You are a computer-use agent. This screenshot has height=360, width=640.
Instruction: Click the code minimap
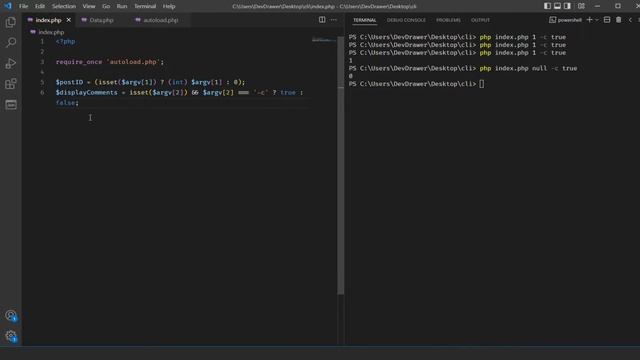point(324,40)
